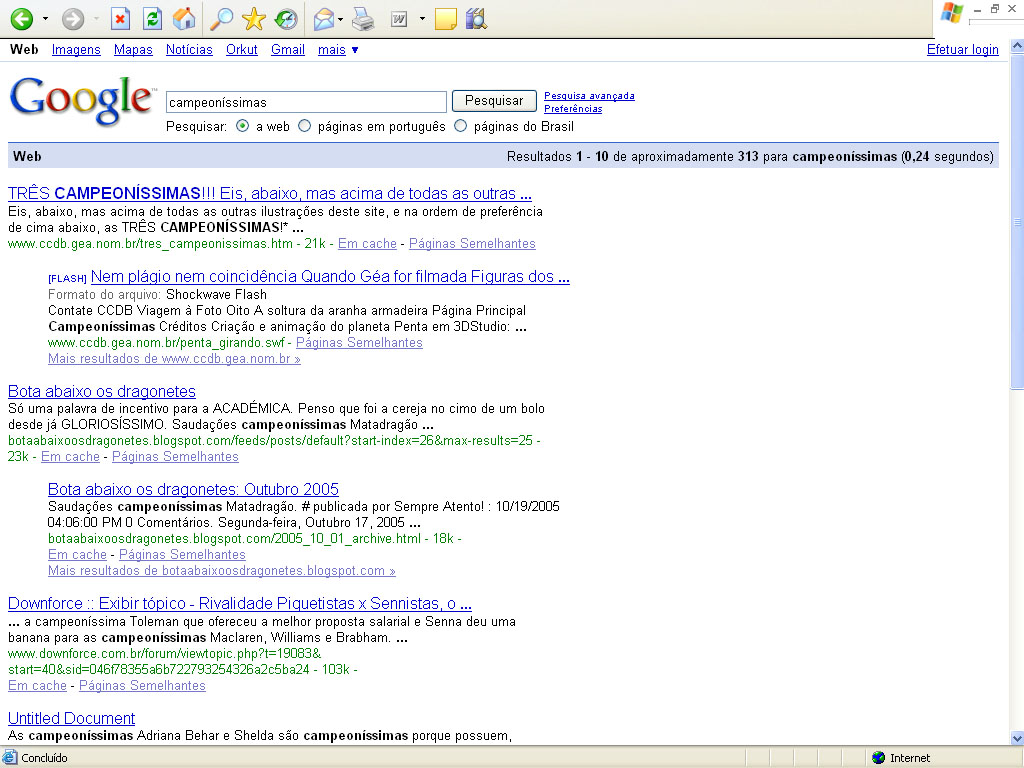Viewport: 1024px width, 768px height.
Task: Open the 'Efetuar login' link
Action: click(x=962, y=50)
